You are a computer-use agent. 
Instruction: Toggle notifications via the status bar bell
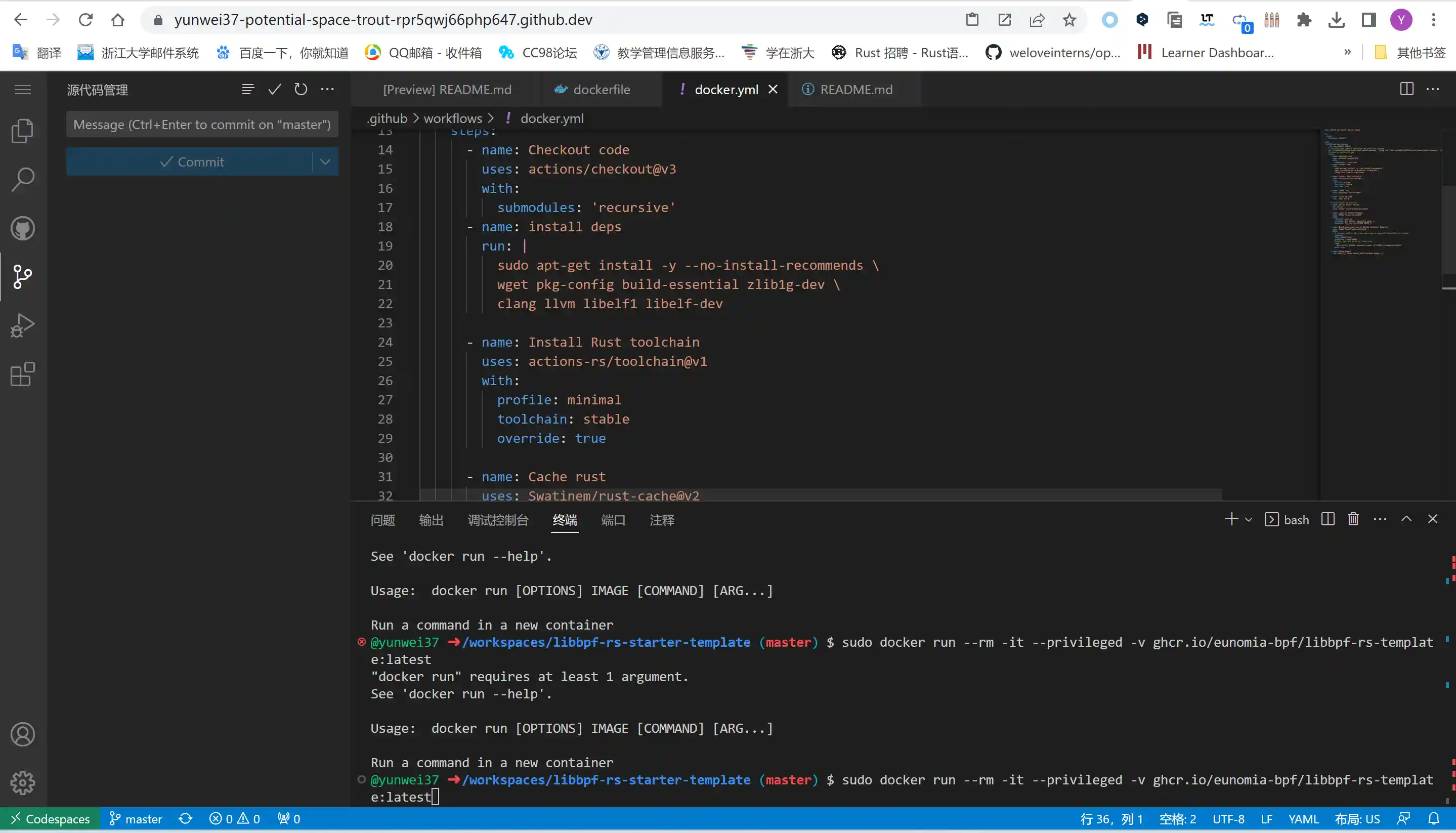pos(1434,818)
